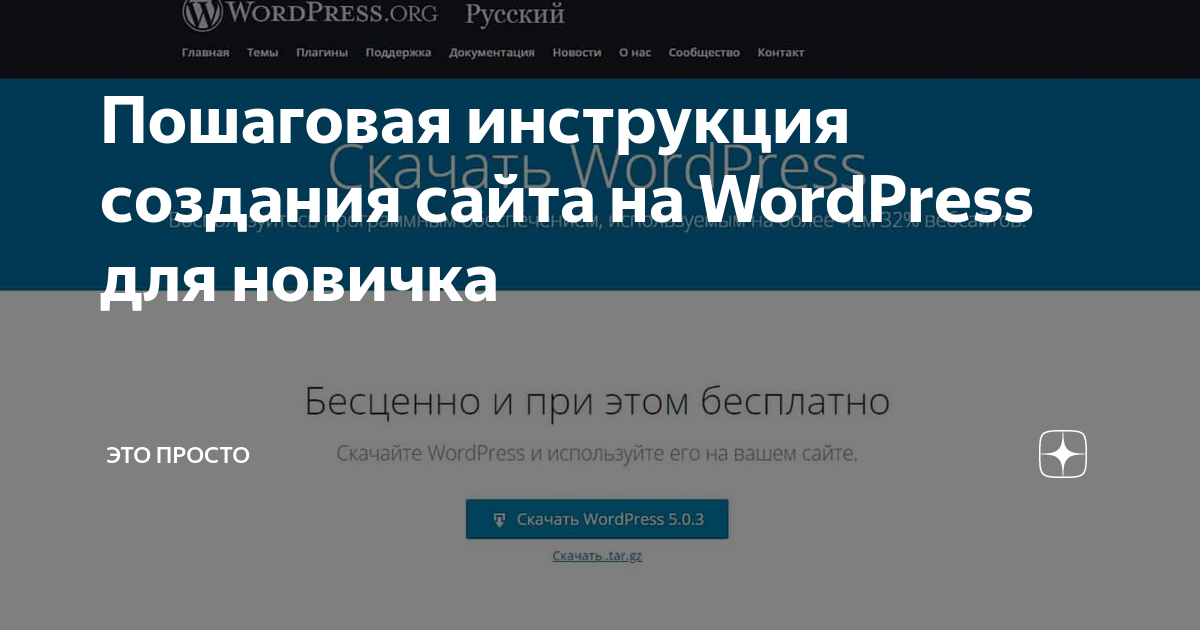Click the headline Пошаговая инструкция создания сайта

point(566,202)
